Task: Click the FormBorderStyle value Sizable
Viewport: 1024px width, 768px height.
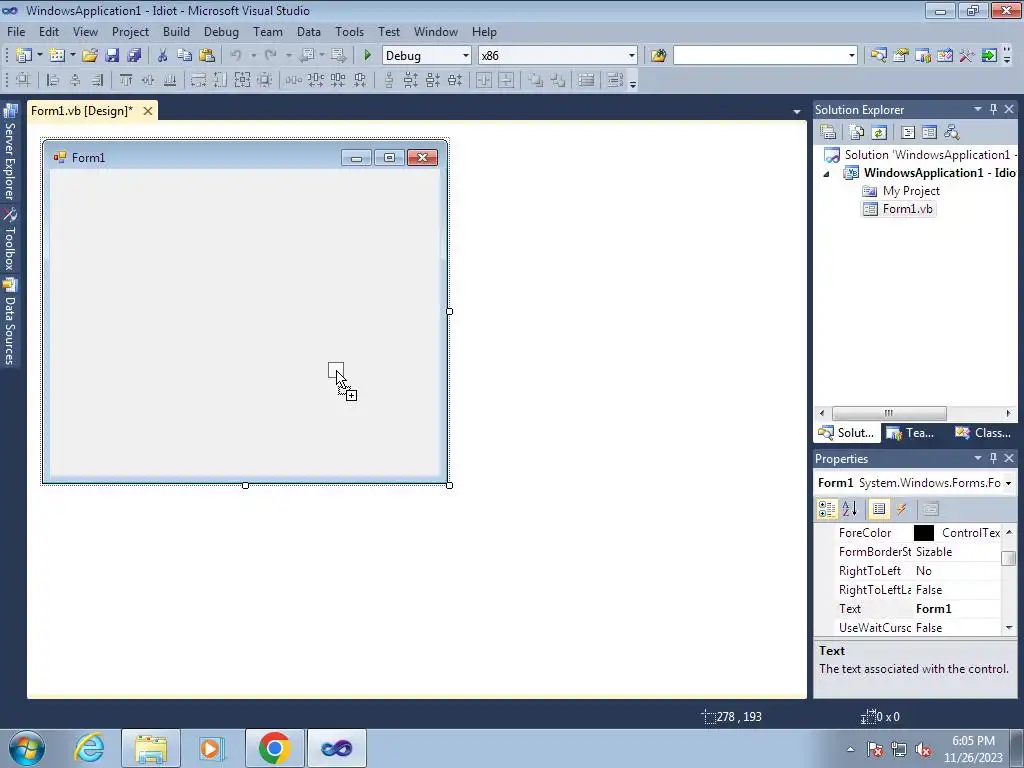Action: pyautogui.click(x=934, y=552)
